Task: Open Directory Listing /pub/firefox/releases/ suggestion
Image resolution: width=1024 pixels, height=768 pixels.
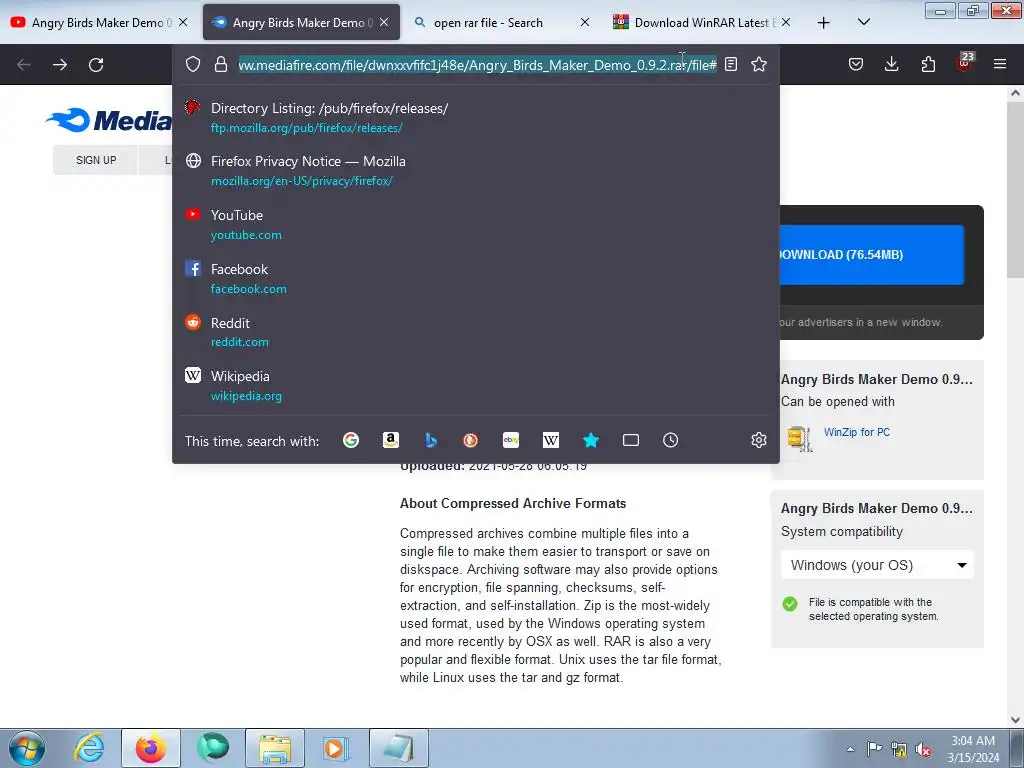Action: (476, 118)
